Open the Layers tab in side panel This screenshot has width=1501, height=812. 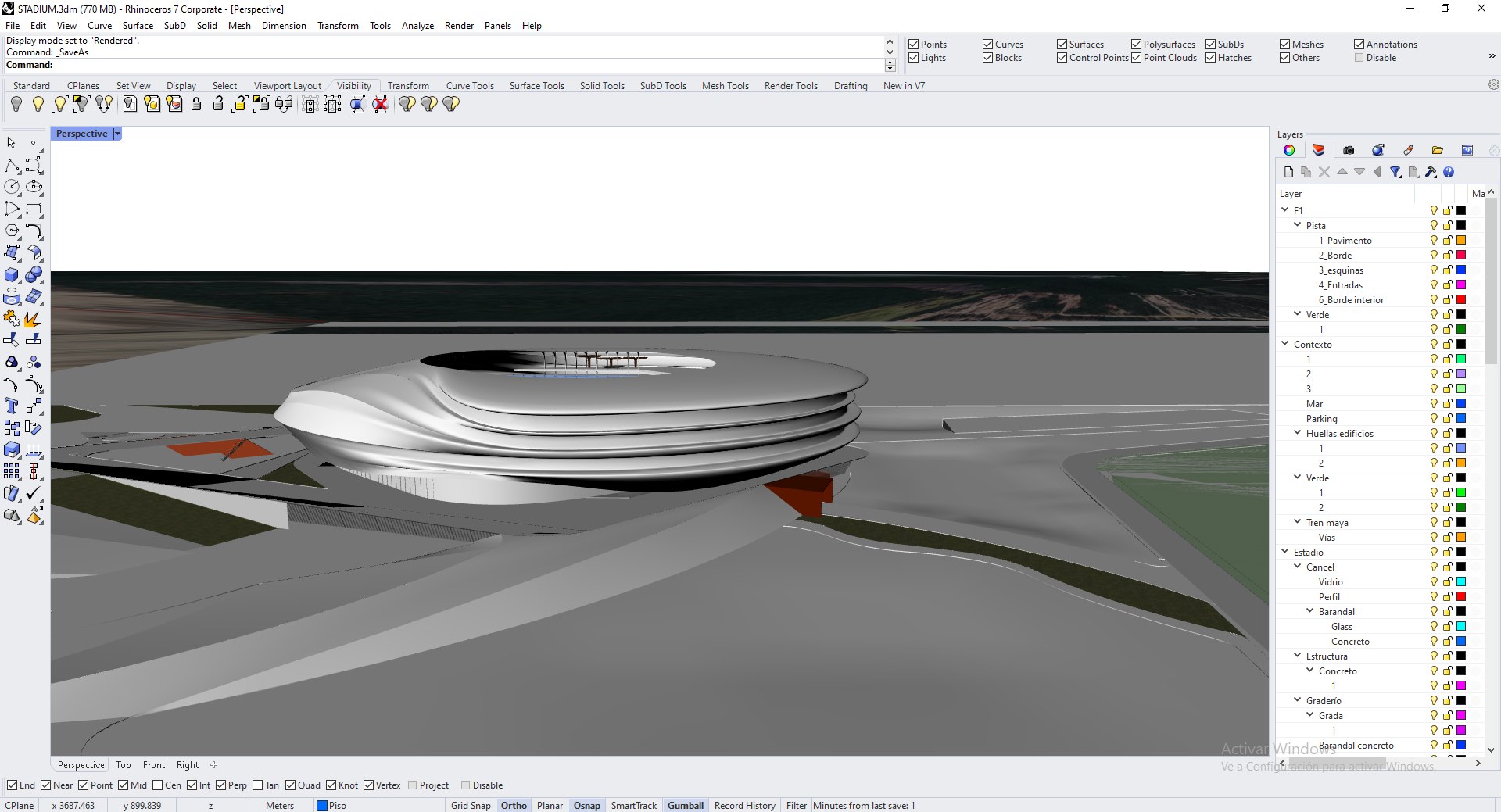(x=1319, y=150)
